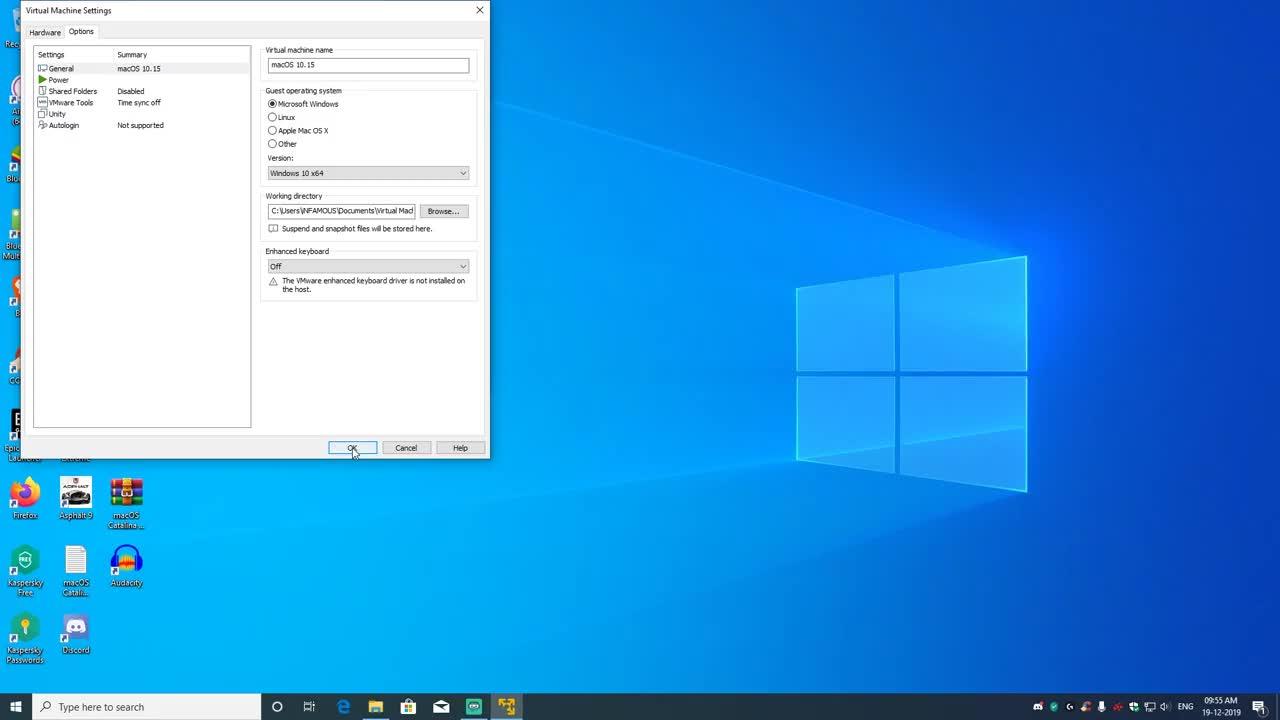Switch to the Hardware tab

[x=44, y=32]
